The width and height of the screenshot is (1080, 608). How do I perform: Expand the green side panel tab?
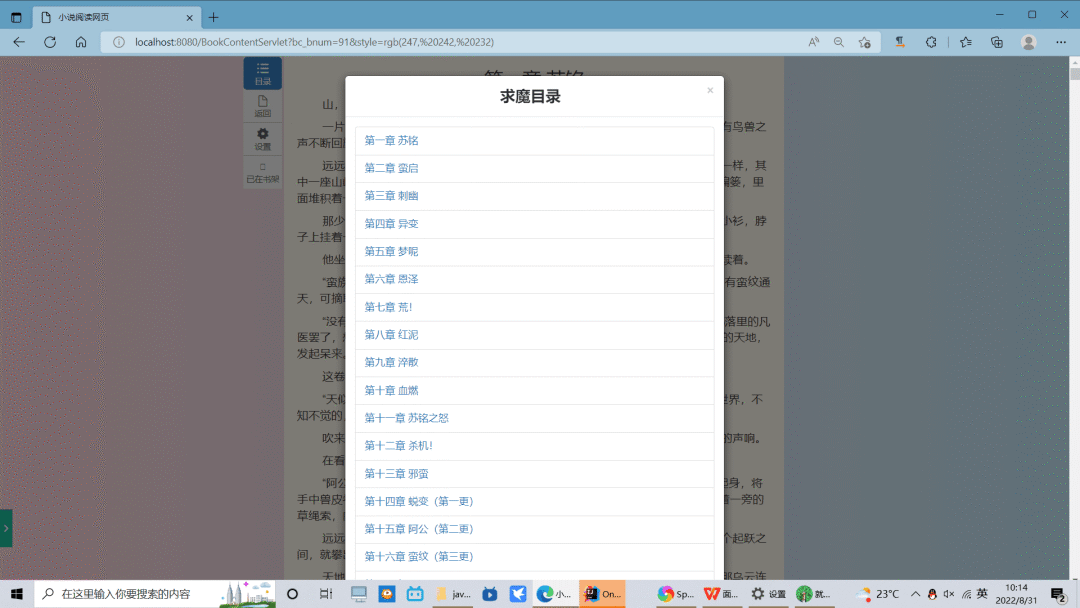click(x=6, y=528)
